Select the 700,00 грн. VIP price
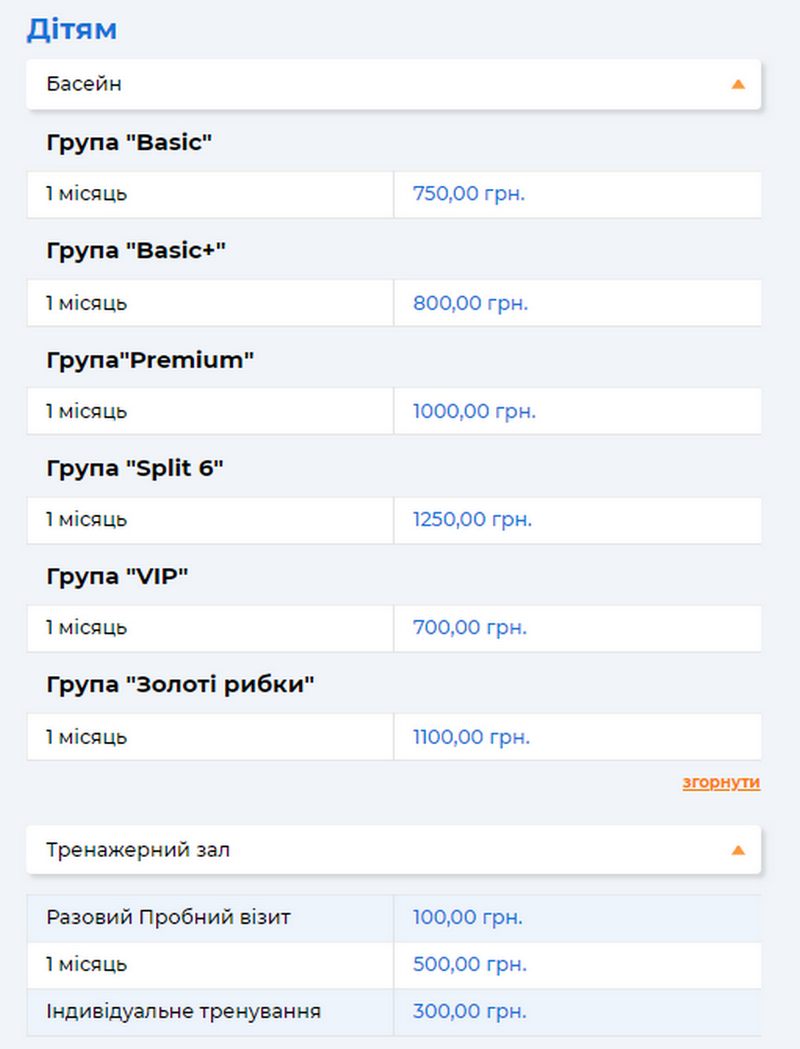This screenshot has width=800, height=1049. click(x=469, y=628)
